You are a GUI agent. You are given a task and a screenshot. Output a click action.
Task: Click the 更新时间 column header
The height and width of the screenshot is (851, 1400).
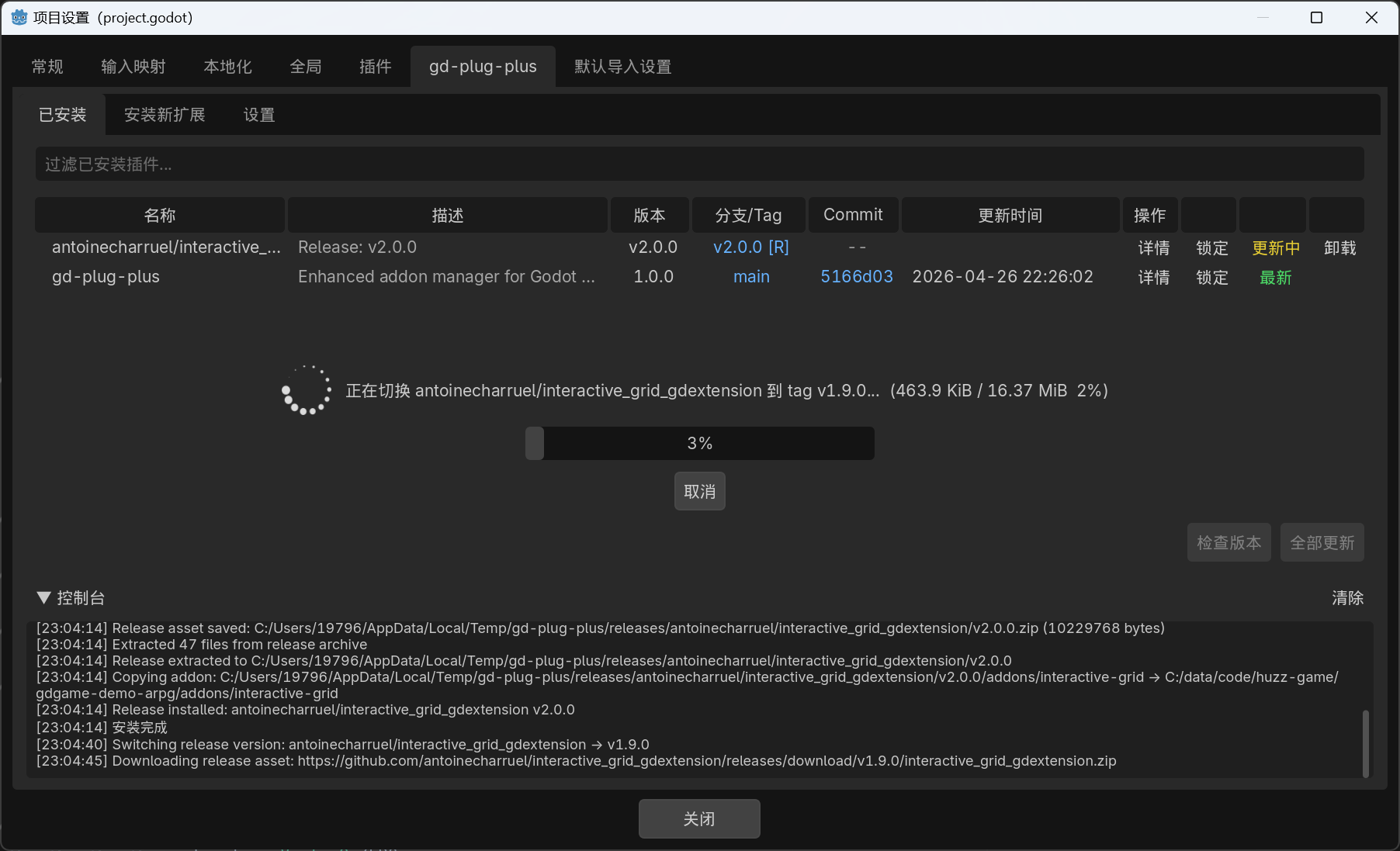coord(1010,215)
